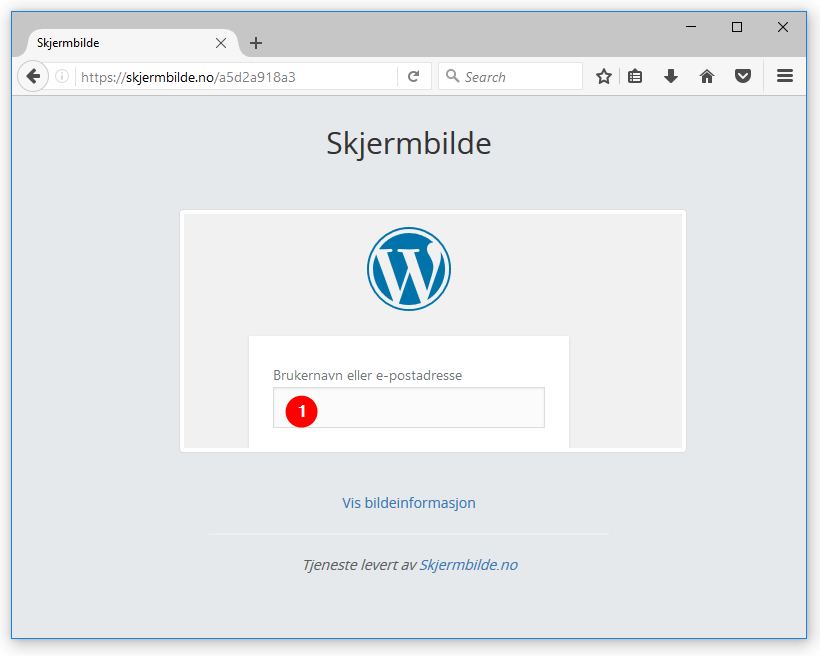The image size is (820, 656).
Task: Maximize the browser window
Action: pyautogui.click(x=737, y=28)
